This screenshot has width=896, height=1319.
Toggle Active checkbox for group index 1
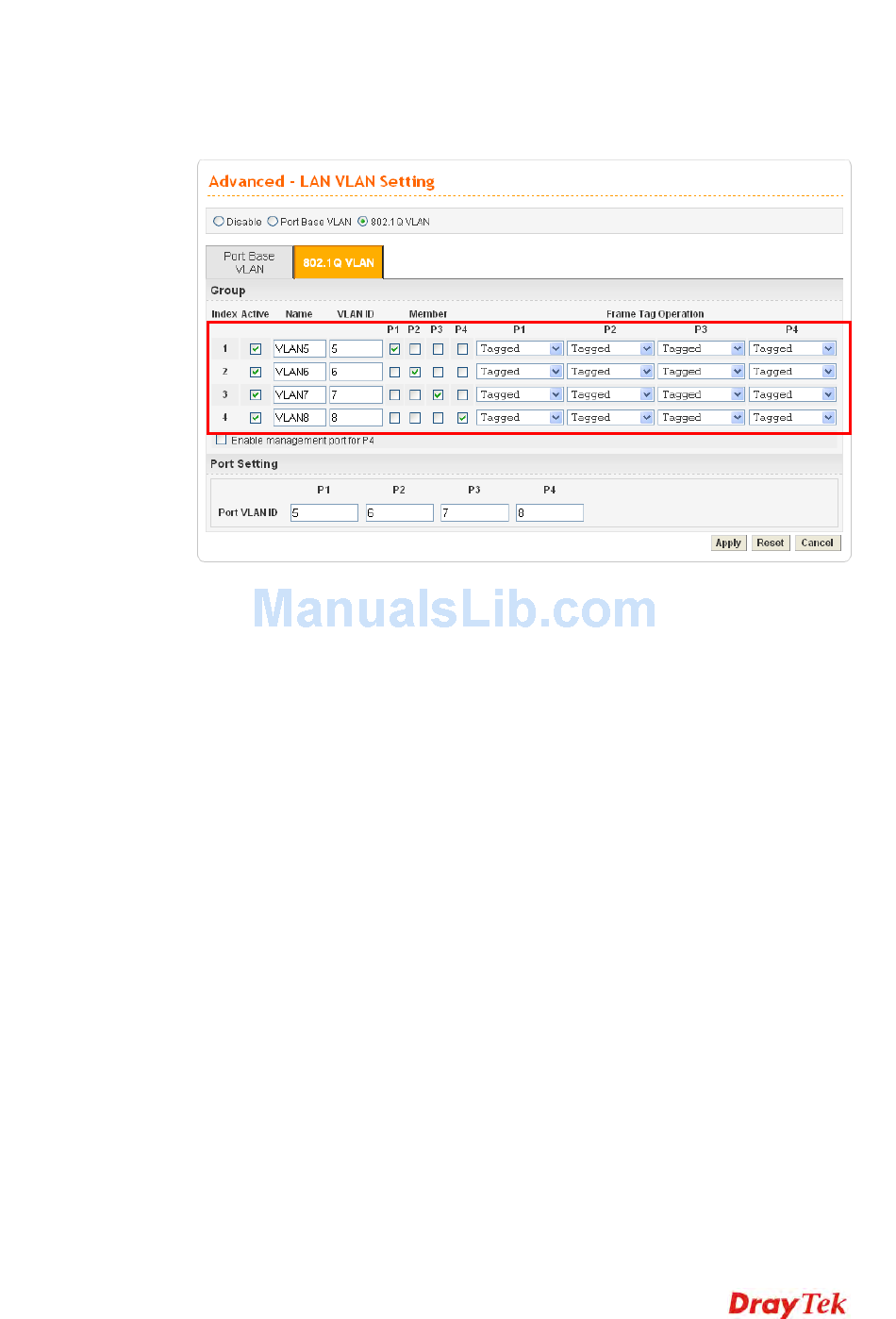pyautogui.click(x=256, y=349)
